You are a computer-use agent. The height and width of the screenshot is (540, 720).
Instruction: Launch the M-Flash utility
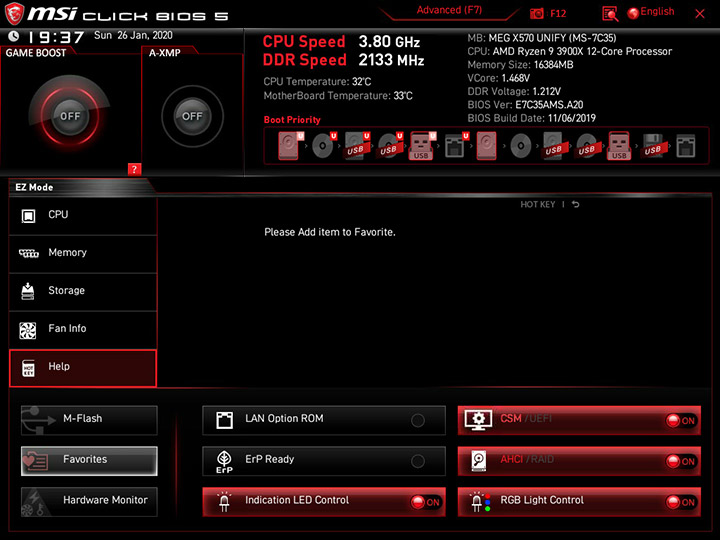tap(89, 420)
